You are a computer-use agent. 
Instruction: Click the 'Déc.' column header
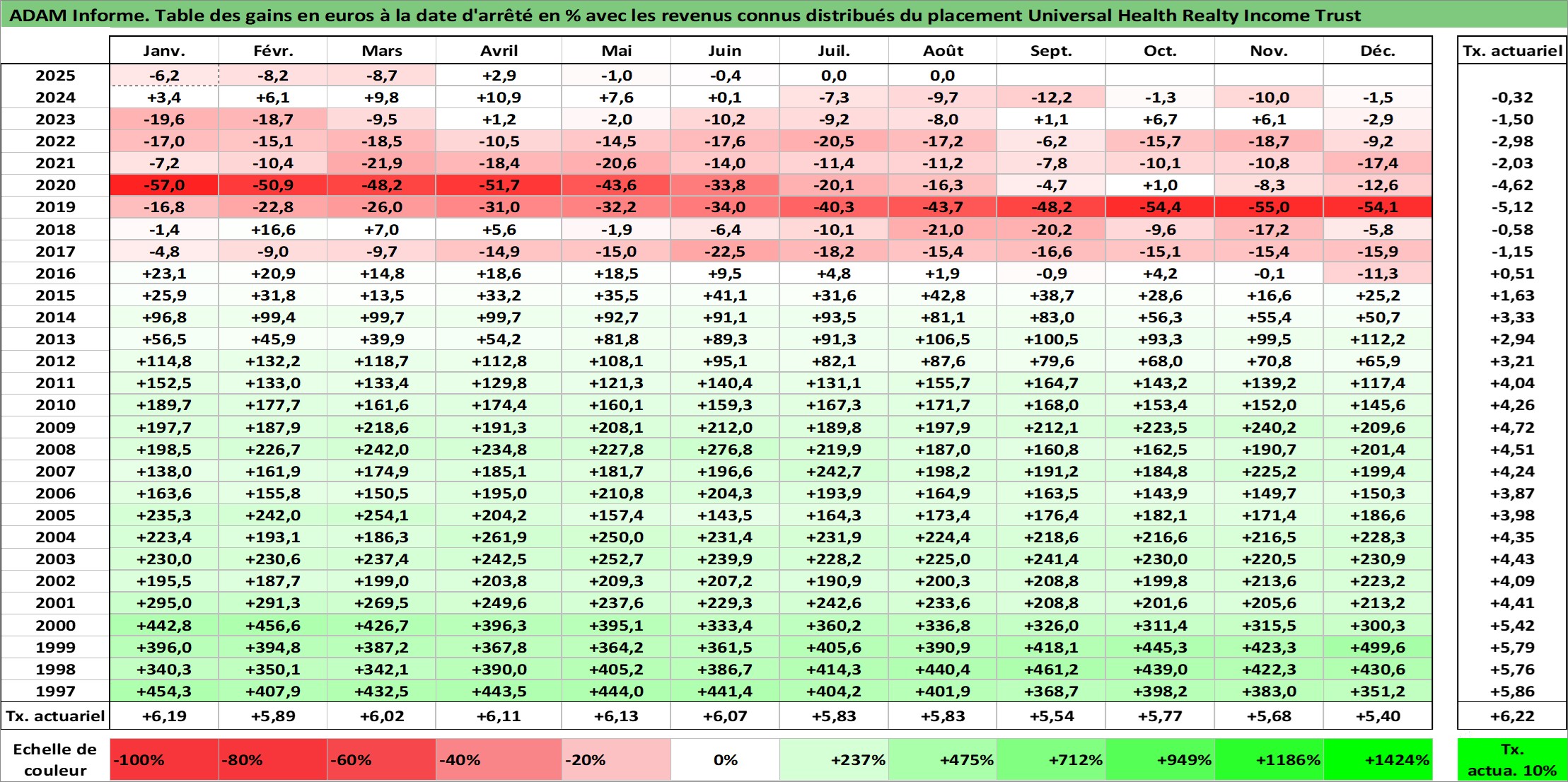coord(1378,50)
